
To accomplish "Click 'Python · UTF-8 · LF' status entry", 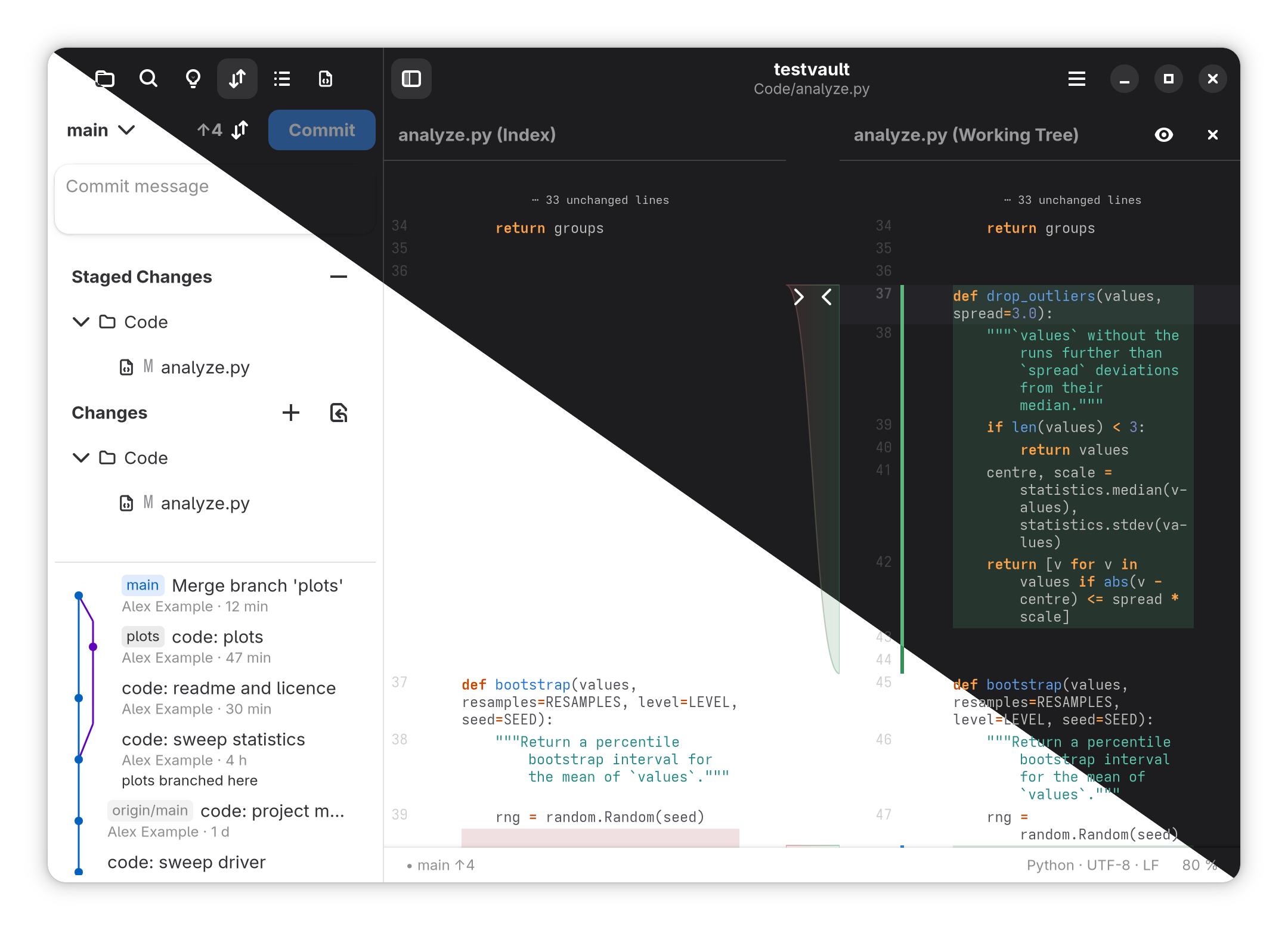I will point(1092,865).
